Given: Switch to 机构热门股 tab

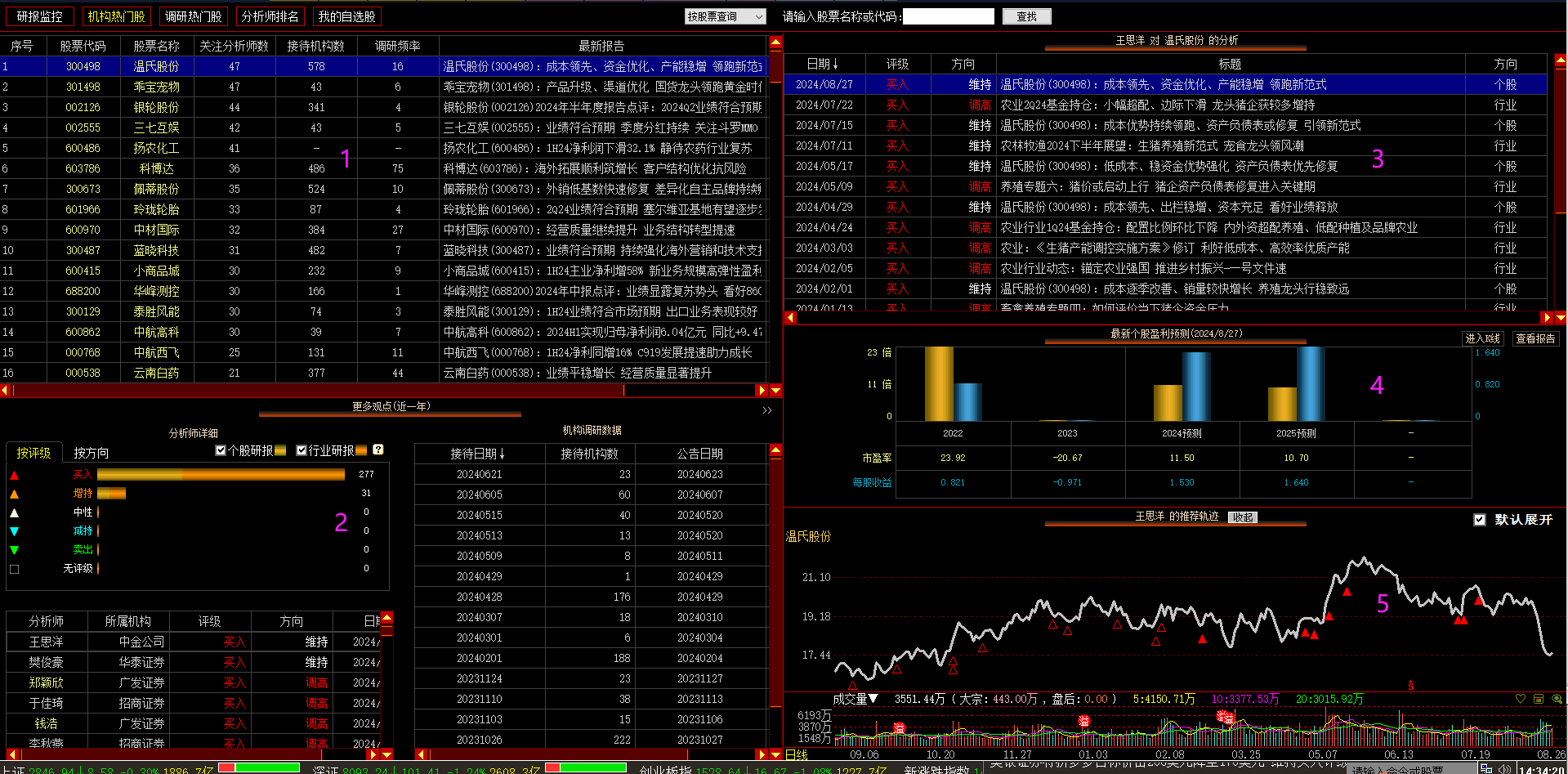Looking at the screenshot, I should coord(116,16).
